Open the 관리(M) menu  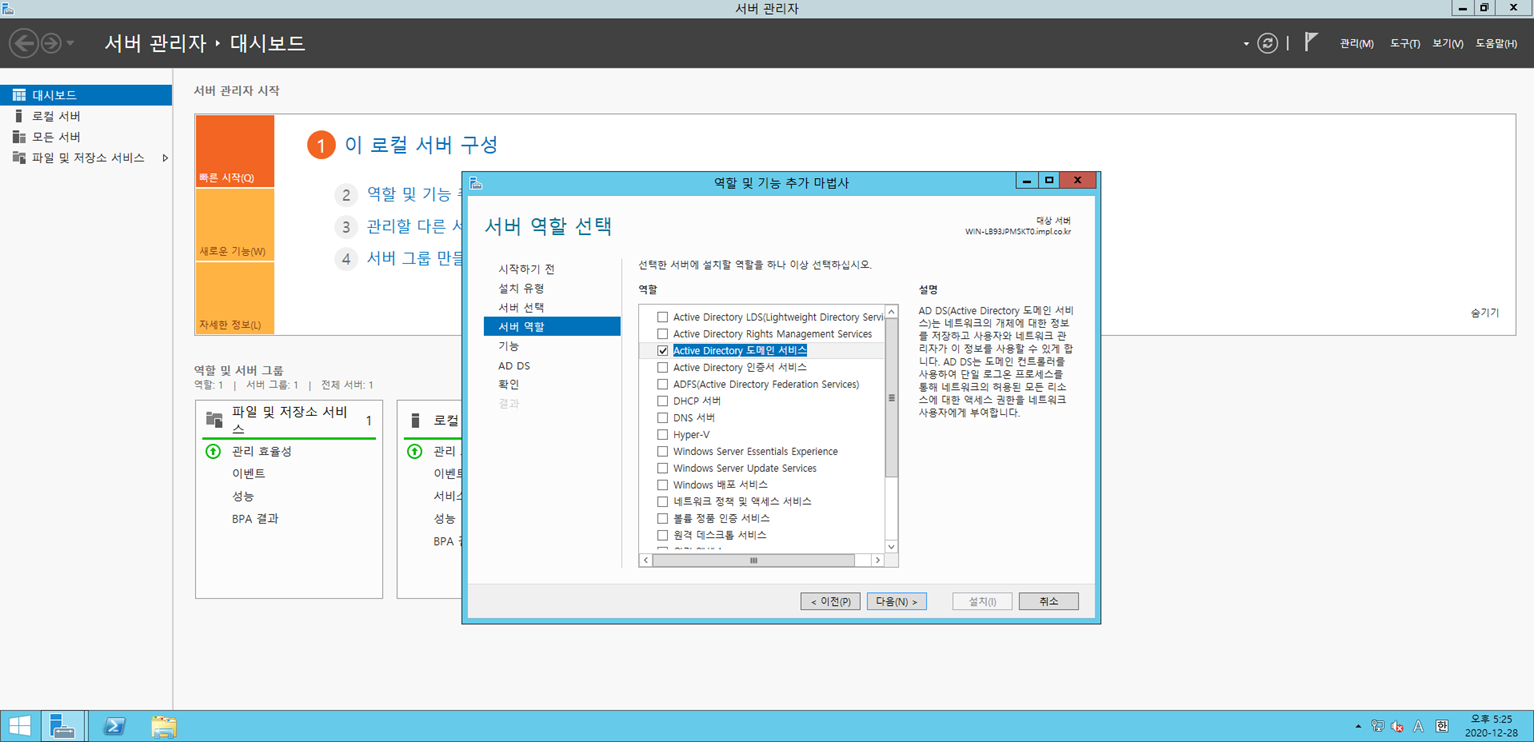[1357, 44]
